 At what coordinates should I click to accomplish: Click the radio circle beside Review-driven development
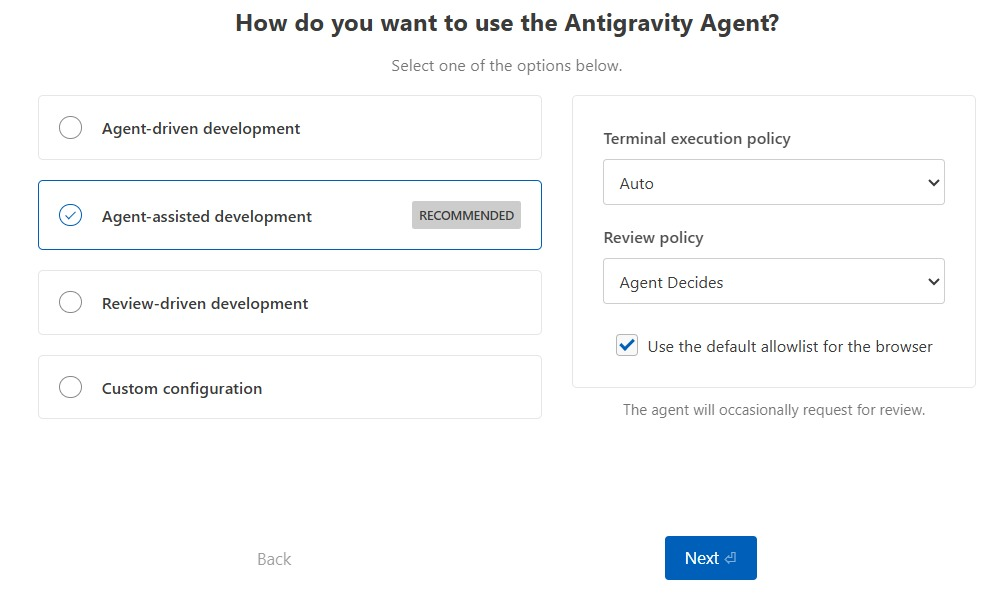70,302
